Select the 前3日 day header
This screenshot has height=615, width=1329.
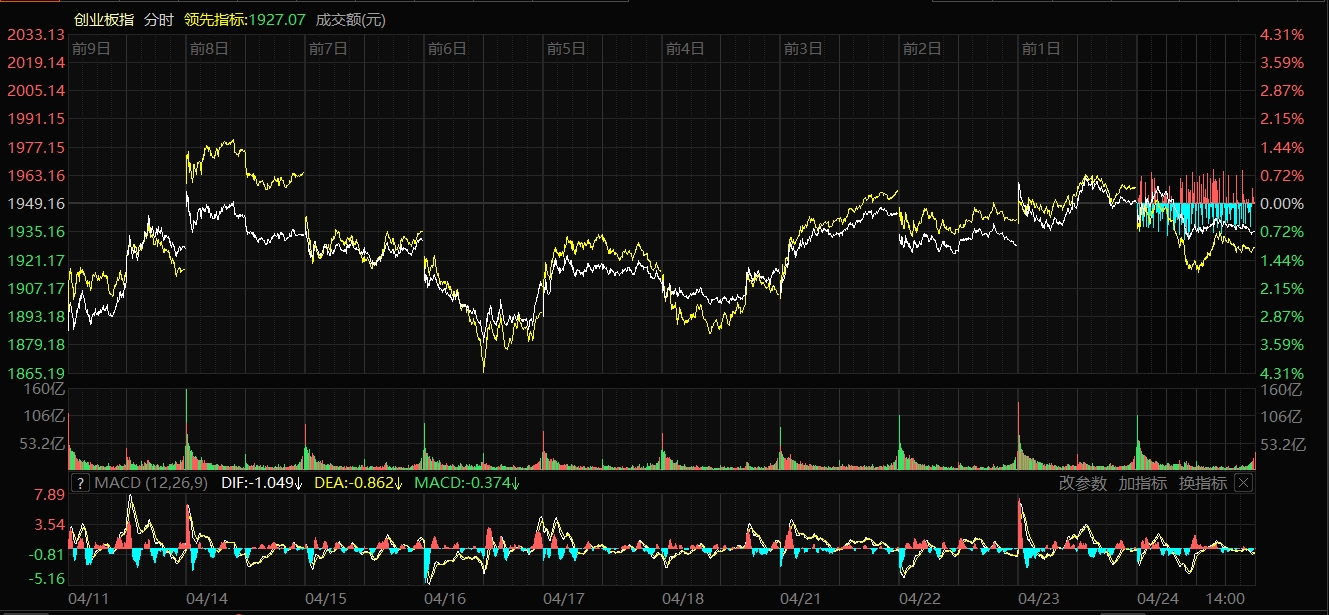point(803,47)
